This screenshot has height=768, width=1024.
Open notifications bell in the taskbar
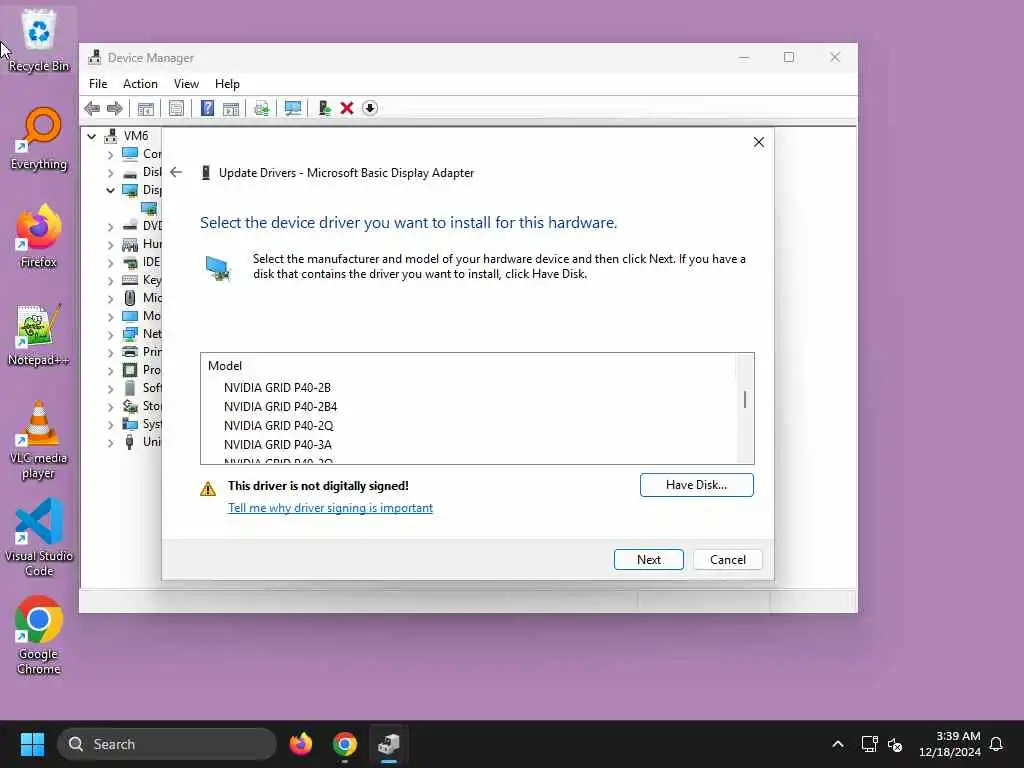pyautogui.click(x=997, y=744)
